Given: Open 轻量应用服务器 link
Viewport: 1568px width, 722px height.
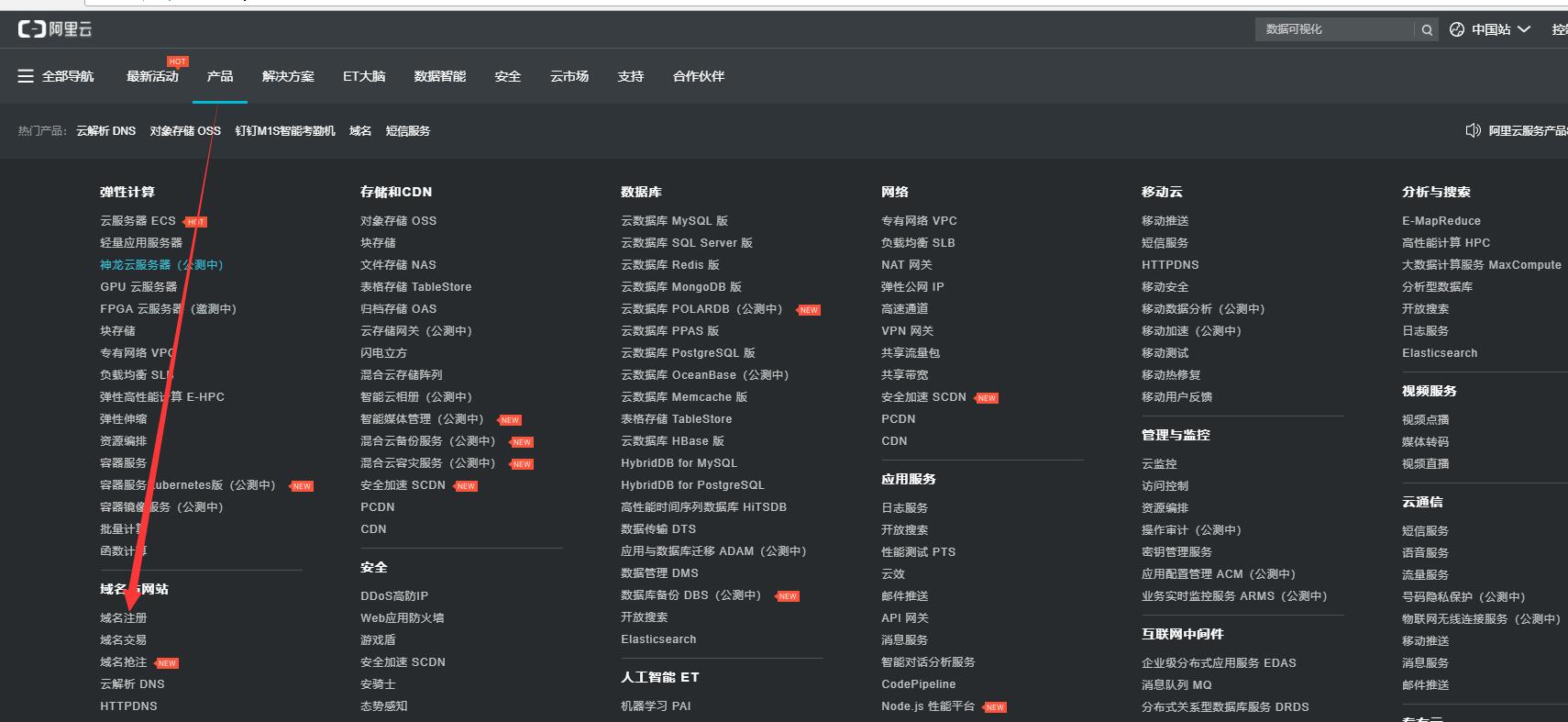Looking at the screenshot, I should point(141,243).
